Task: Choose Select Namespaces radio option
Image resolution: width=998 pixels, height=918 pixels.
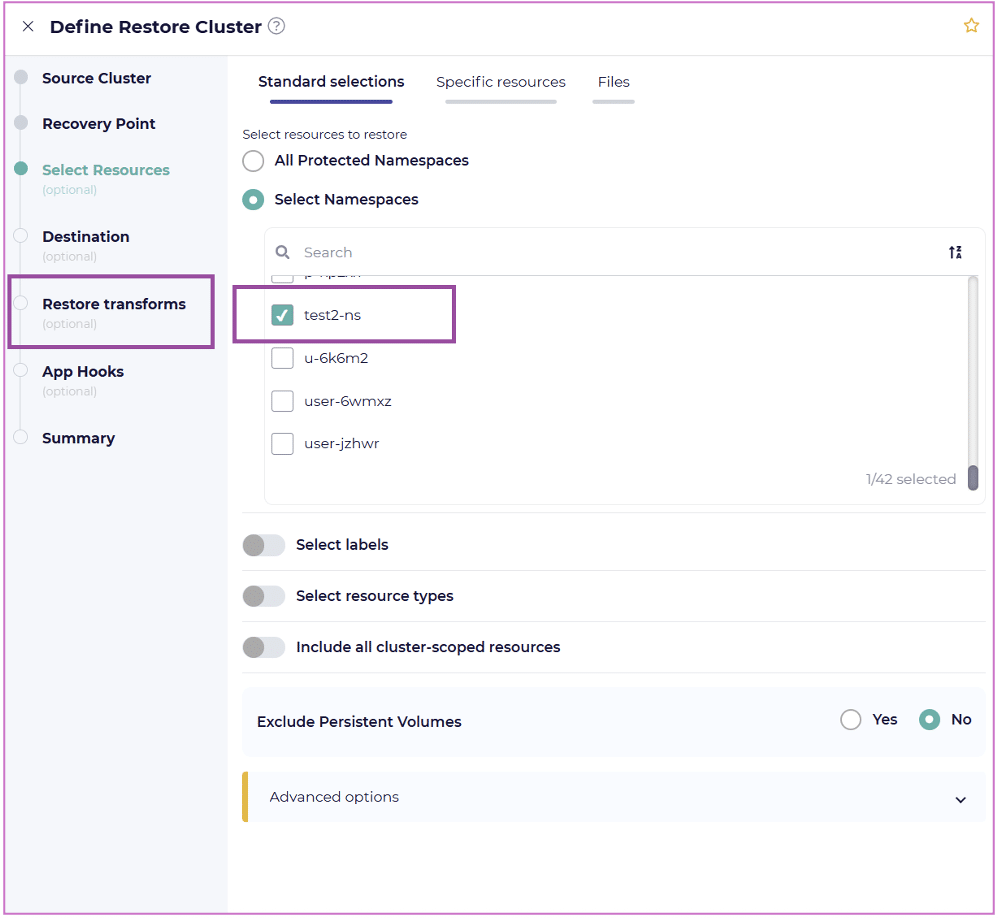Action: [x=253, y=200]
